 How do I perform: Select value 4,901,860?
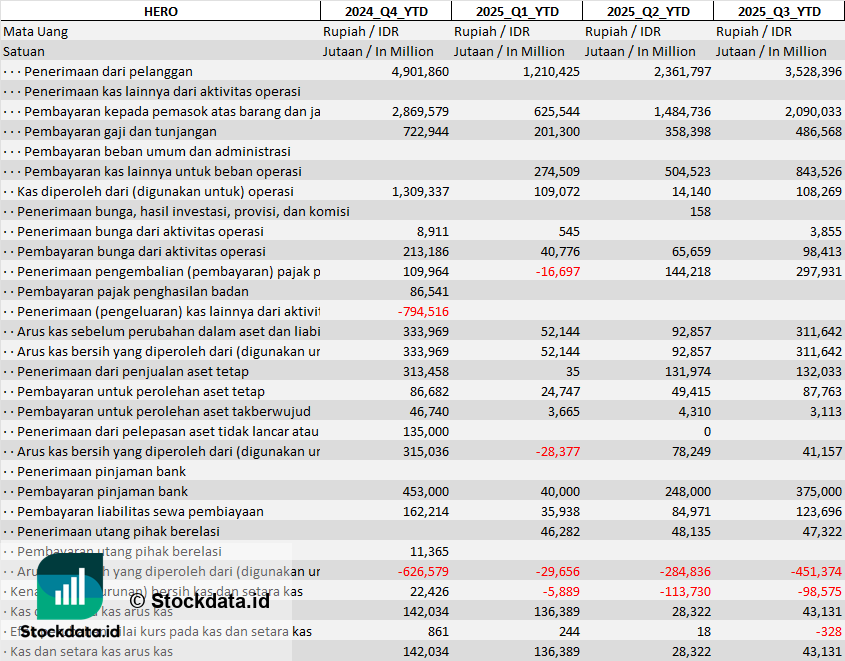tap(420, 72)
